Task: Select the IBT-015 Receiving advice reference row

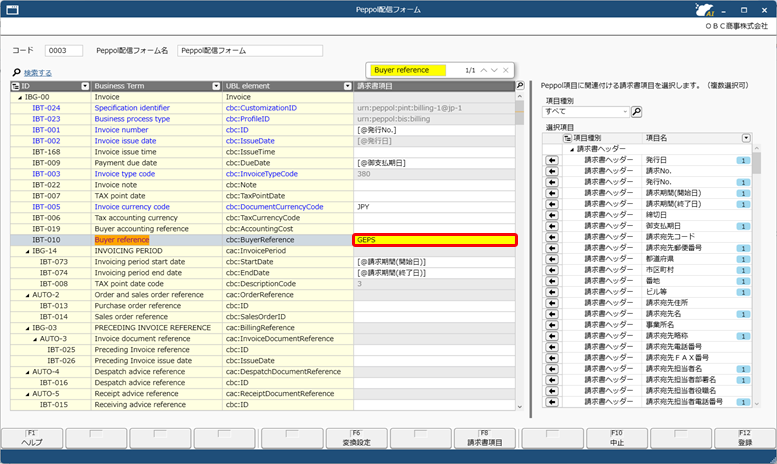Action: pos(263,405)
